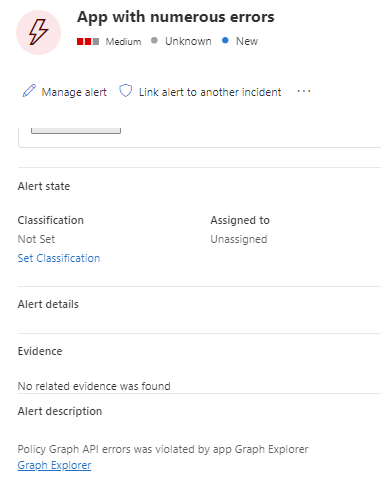Click the Set Classification link
Viewport: 381px width, 486px height.
tap(59, 258)
